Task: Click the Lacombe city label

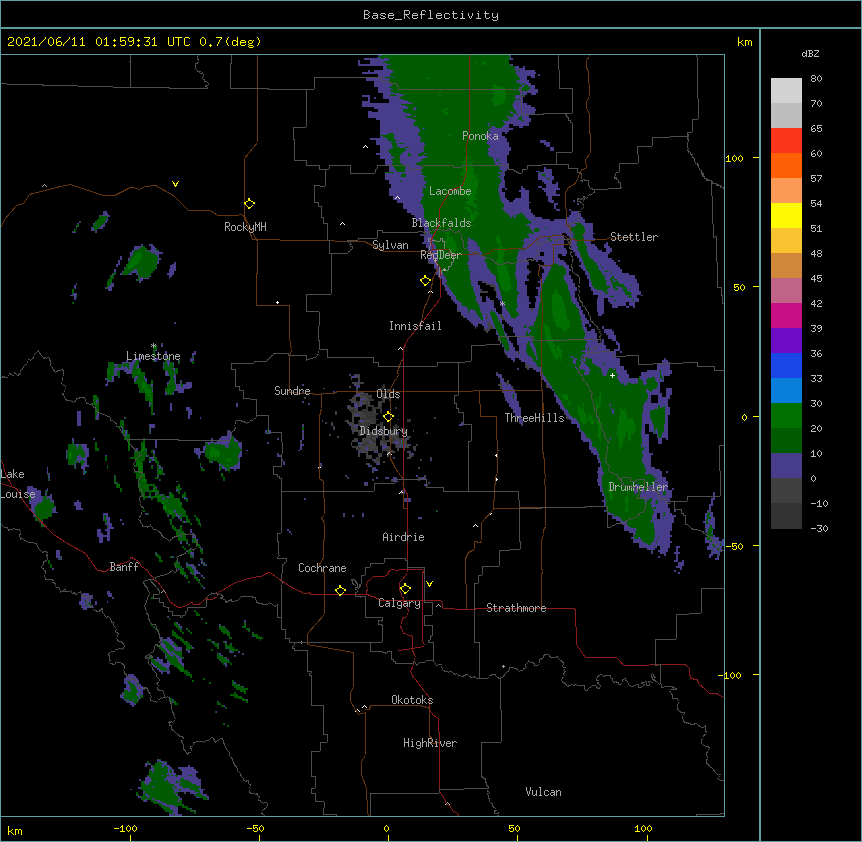Action: tap(450, 191)
